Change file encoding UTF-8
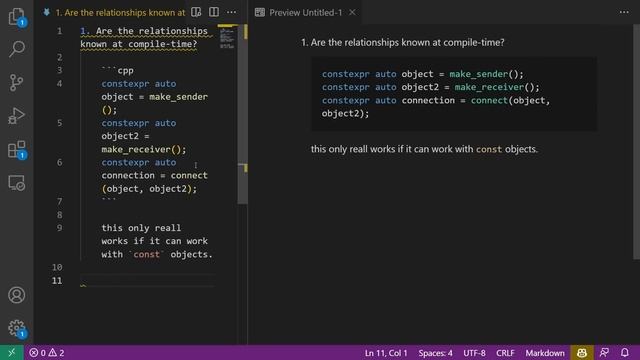 pyautogui.click(x=474, y=353)
